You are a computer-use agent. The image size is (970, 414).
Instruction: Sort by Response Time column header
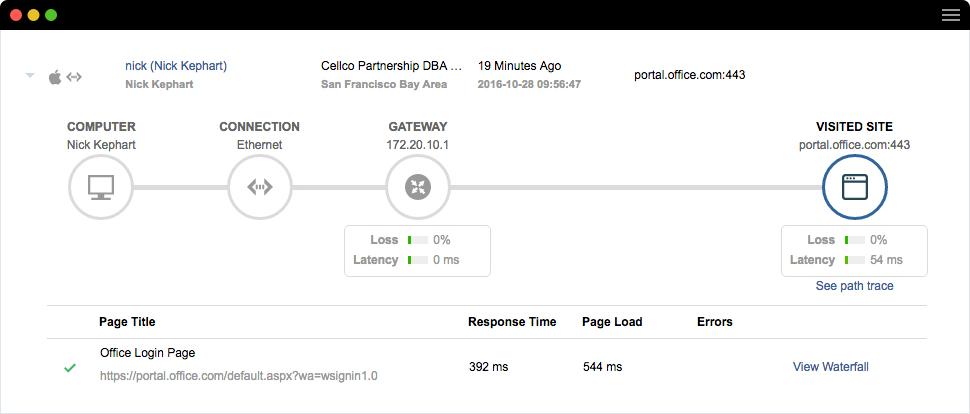(x=512, y=322)
